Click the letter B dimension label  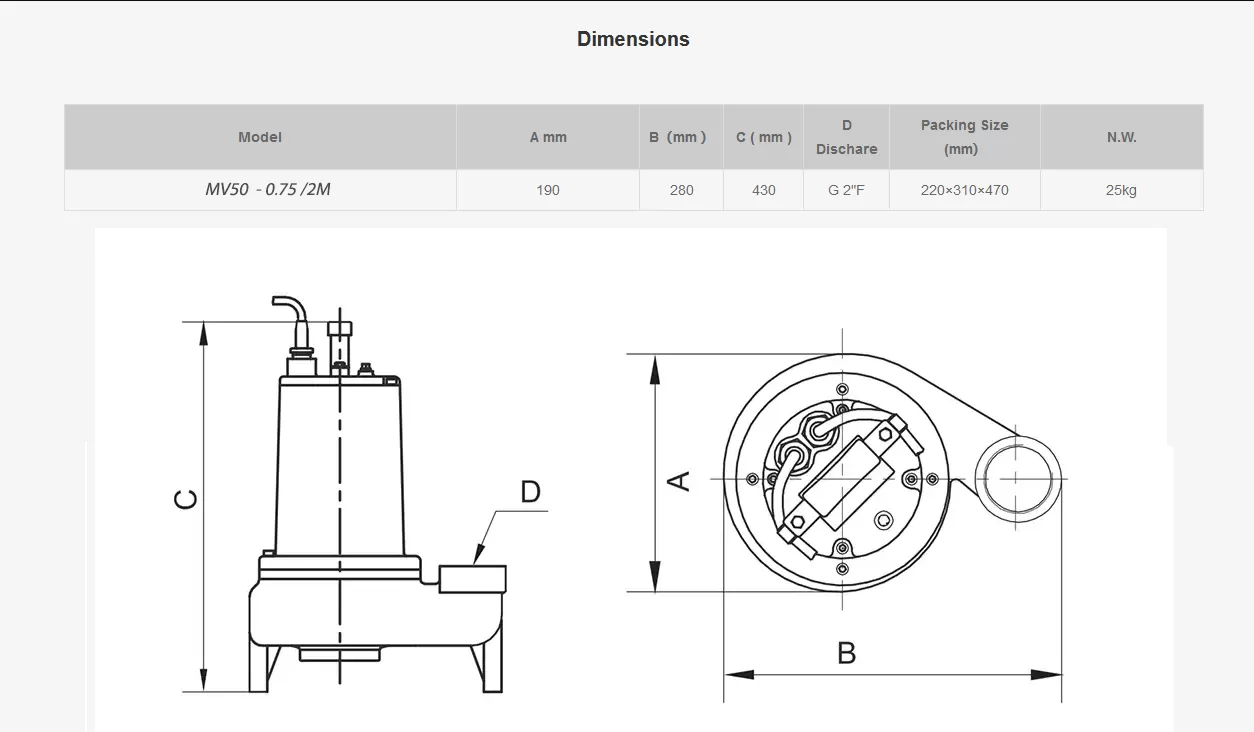pyautogui.click(x=847, y=652)
